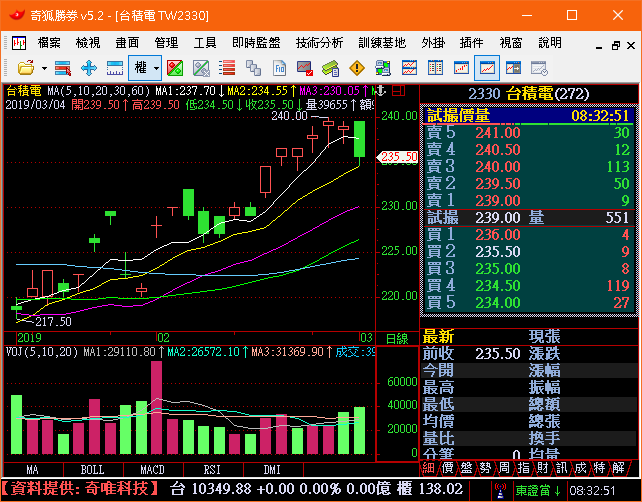Click the candlestick application icon in the menu bar
Viewport: 642px width, 502px height.
[x=19, y=43]
